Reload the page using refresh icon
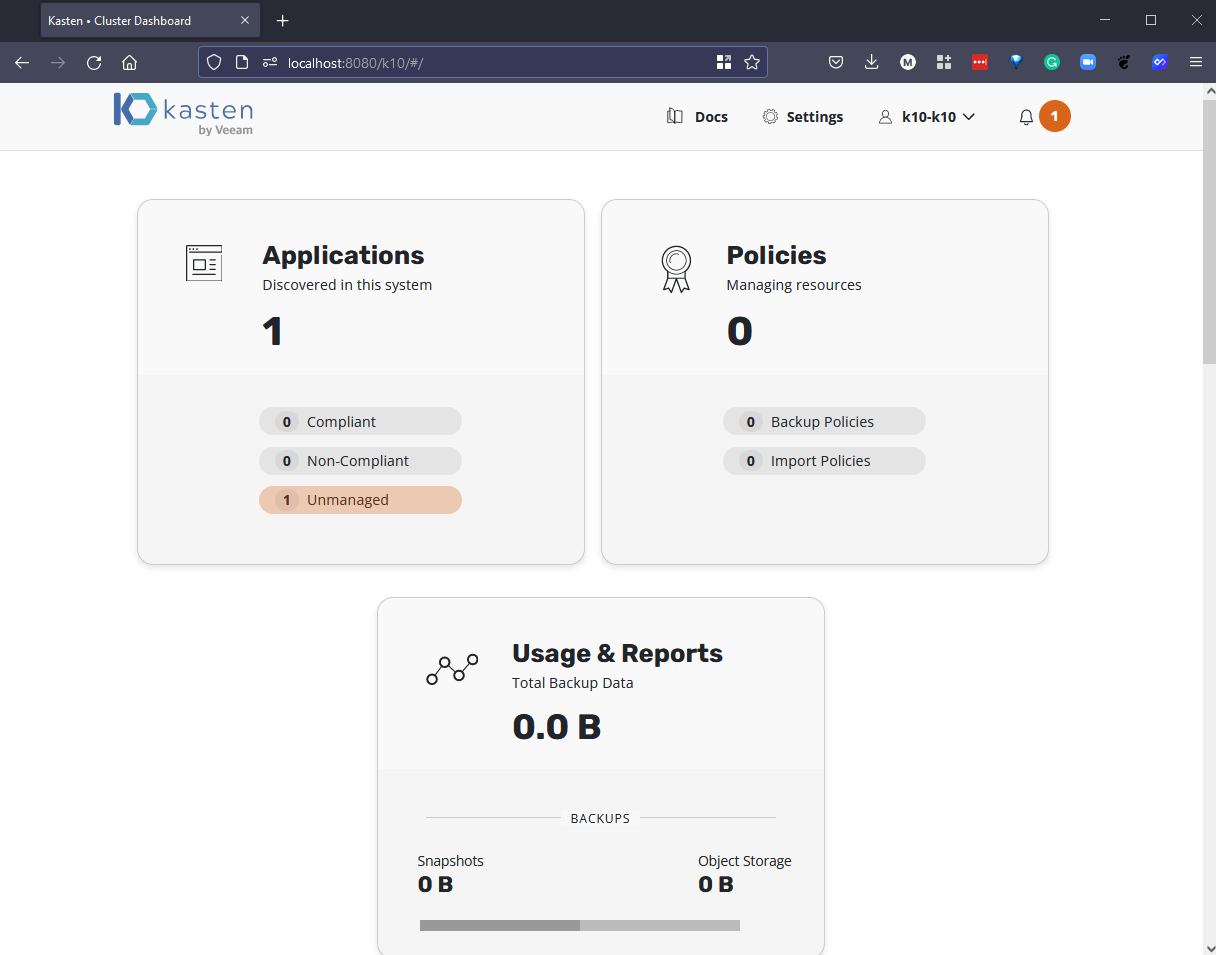This screenshot has height=955, width=1216. (94, 62)
